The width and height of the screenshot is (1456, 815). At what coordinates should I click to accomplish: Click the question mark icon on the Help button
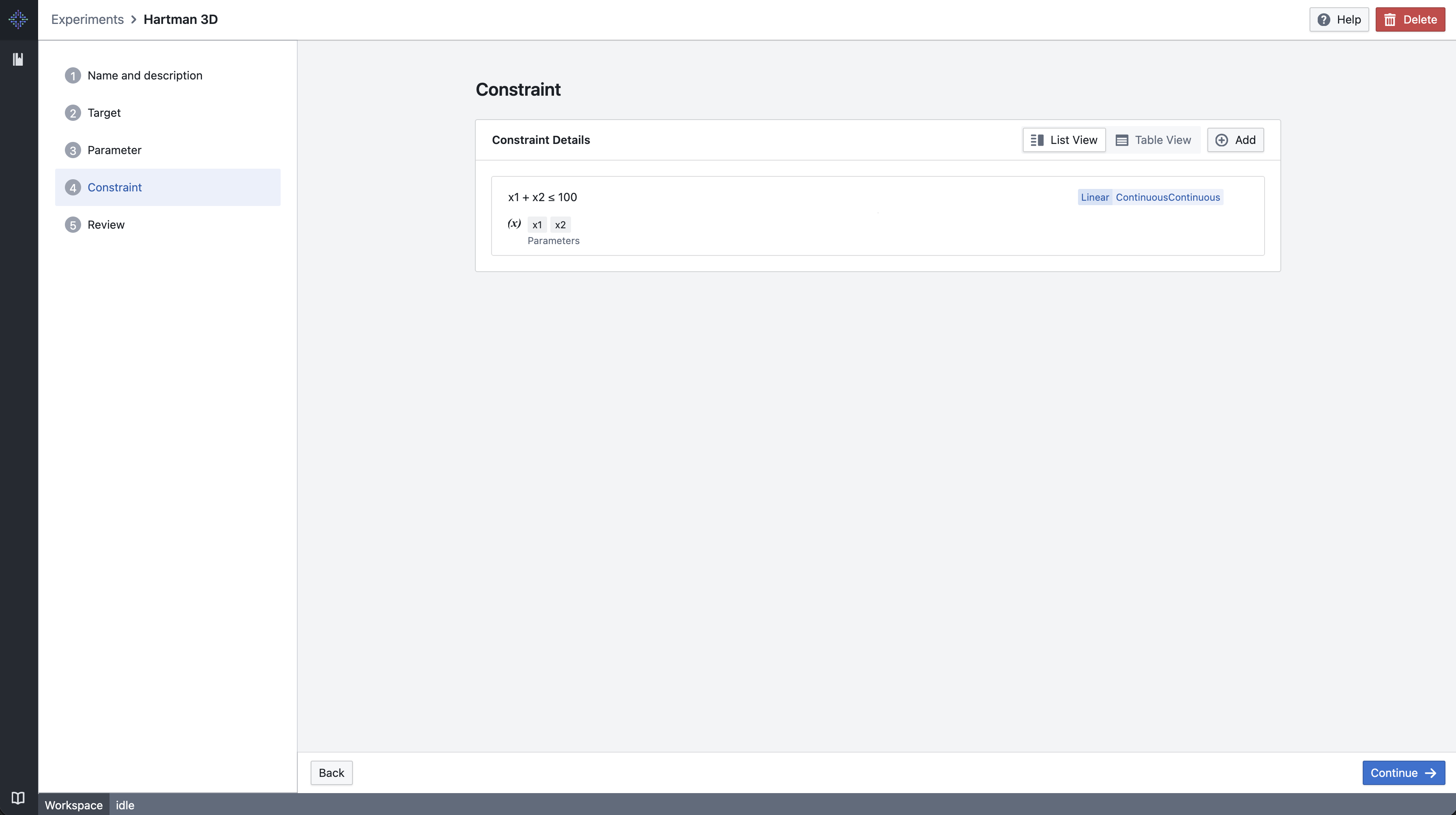(1324, 19)
